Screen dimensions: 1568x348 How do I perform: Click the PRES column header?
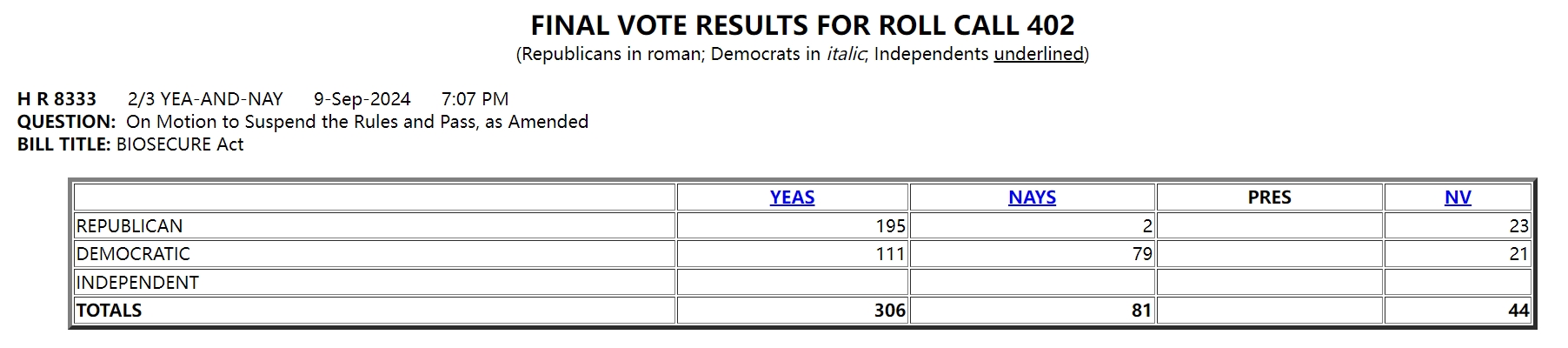[x=1269, y=197]
